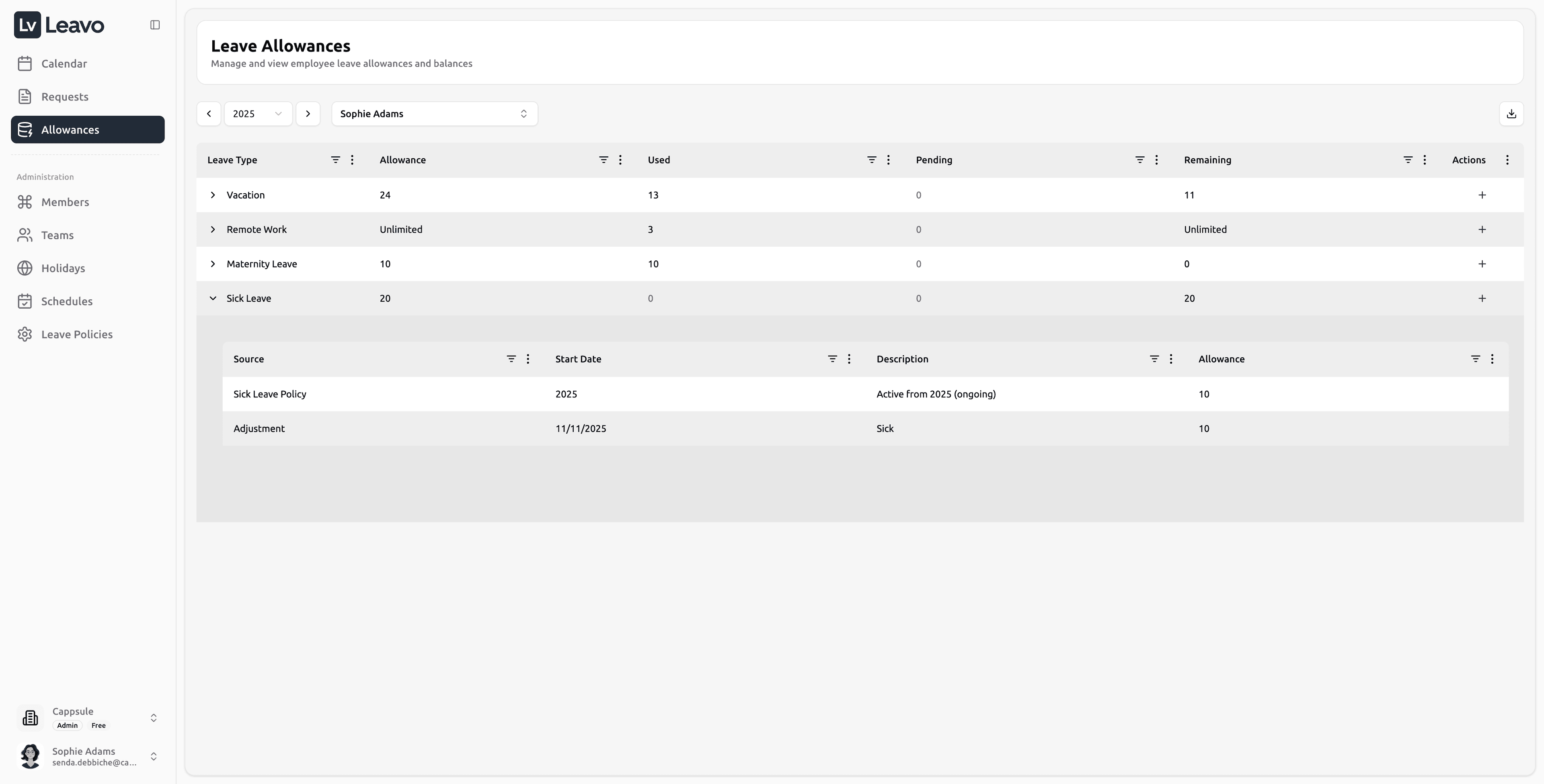
Task: Navigate to Requests page
Action: click(65, 96)
